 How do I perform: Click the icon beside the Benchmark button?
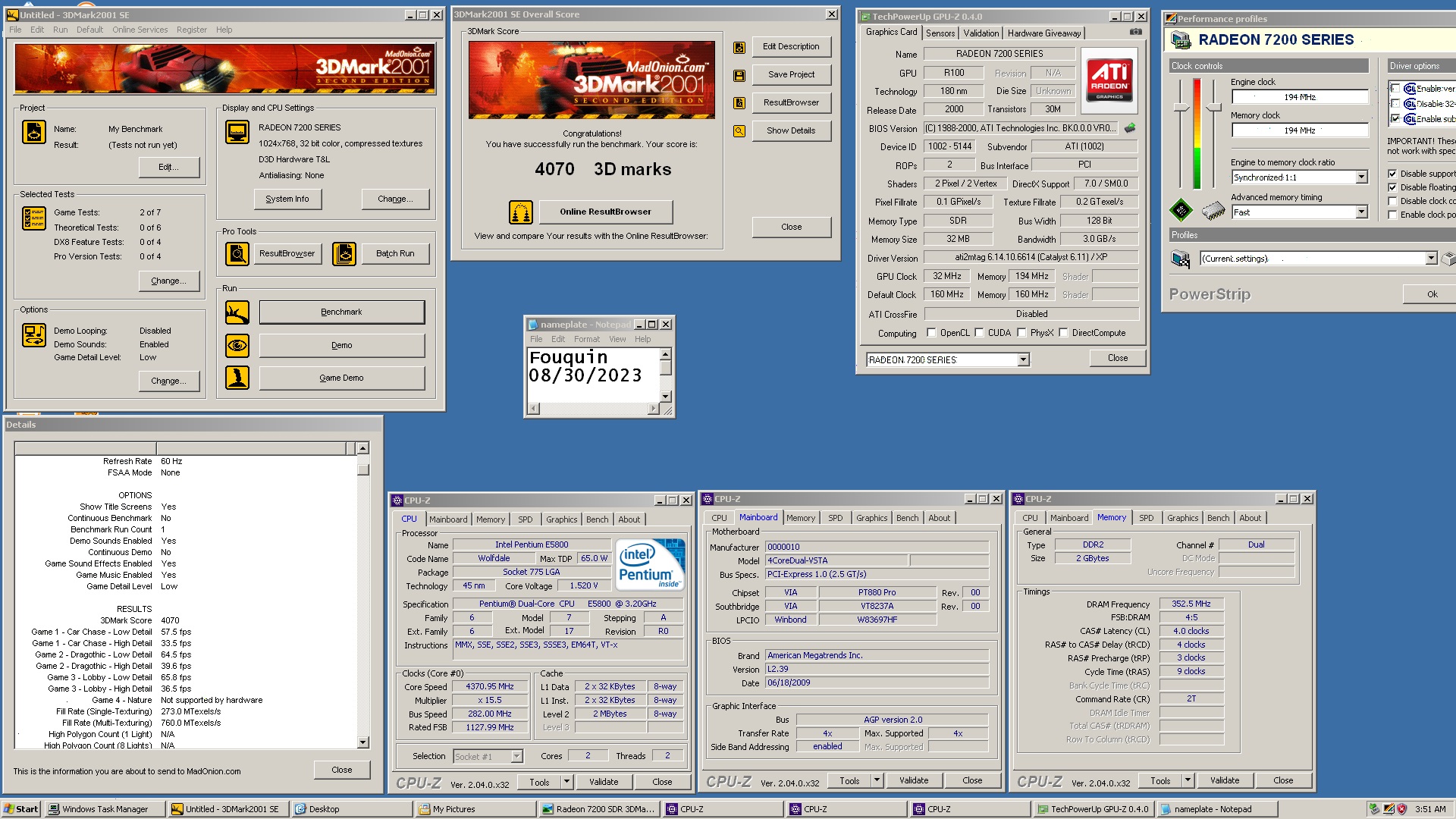click(237, 312)
